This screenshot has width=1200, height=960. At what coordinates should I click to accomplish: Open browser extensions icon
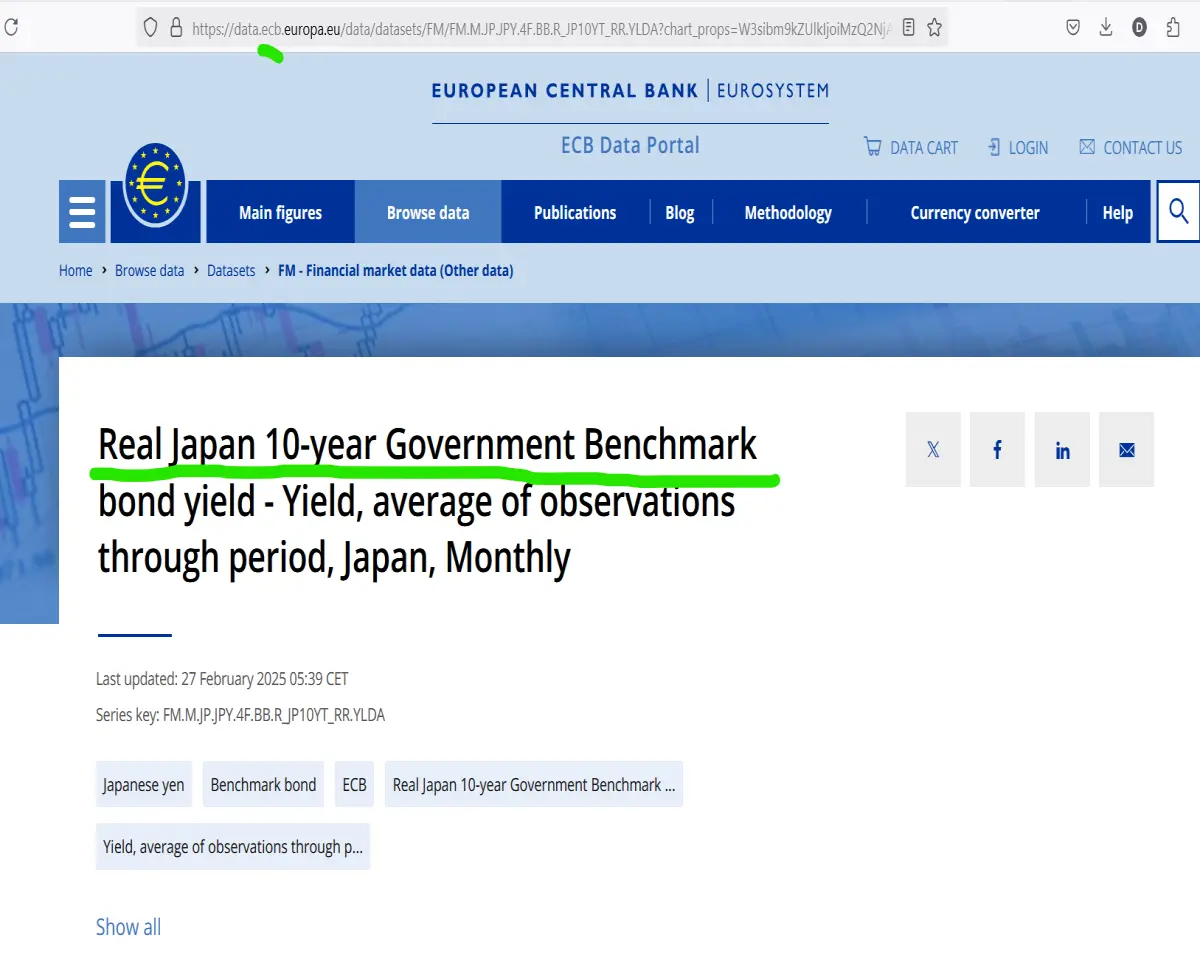[1173, 28]
